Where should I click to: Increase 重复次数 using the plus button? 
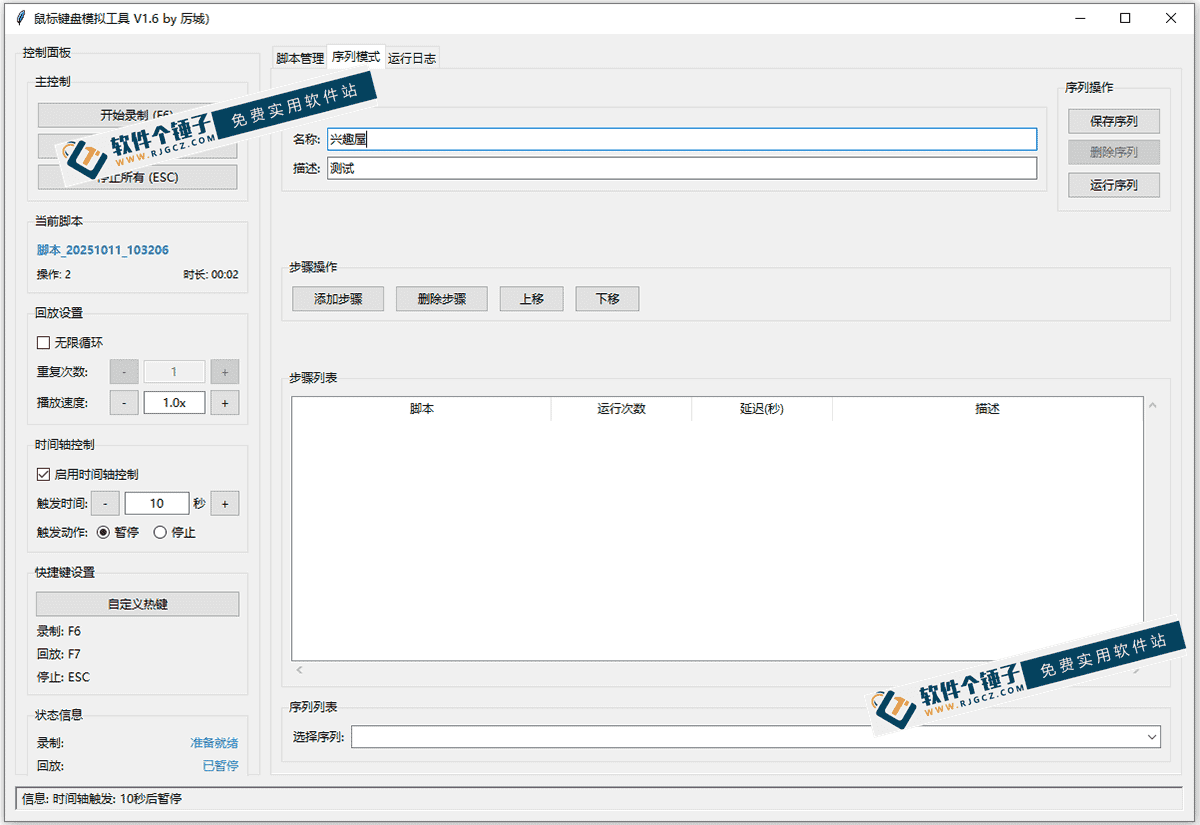224,371
